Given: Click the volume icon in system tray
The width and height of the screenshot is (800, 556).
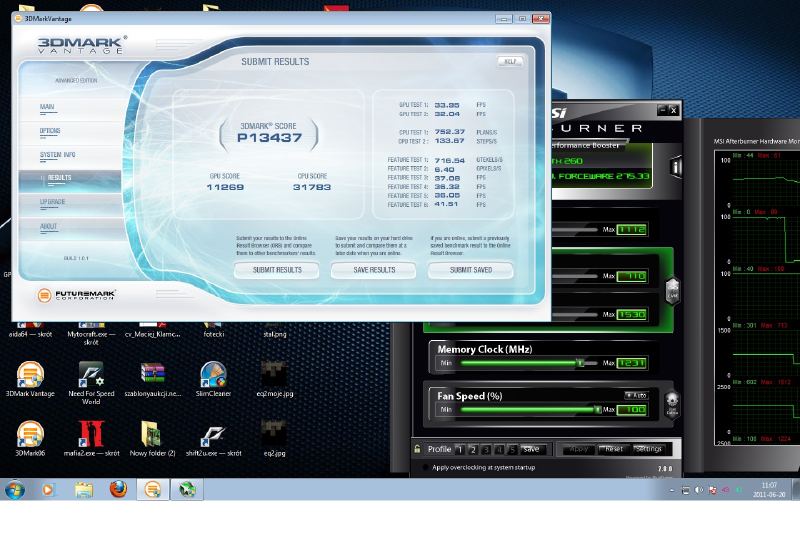Looking at the screenshot, I should 699,490.
